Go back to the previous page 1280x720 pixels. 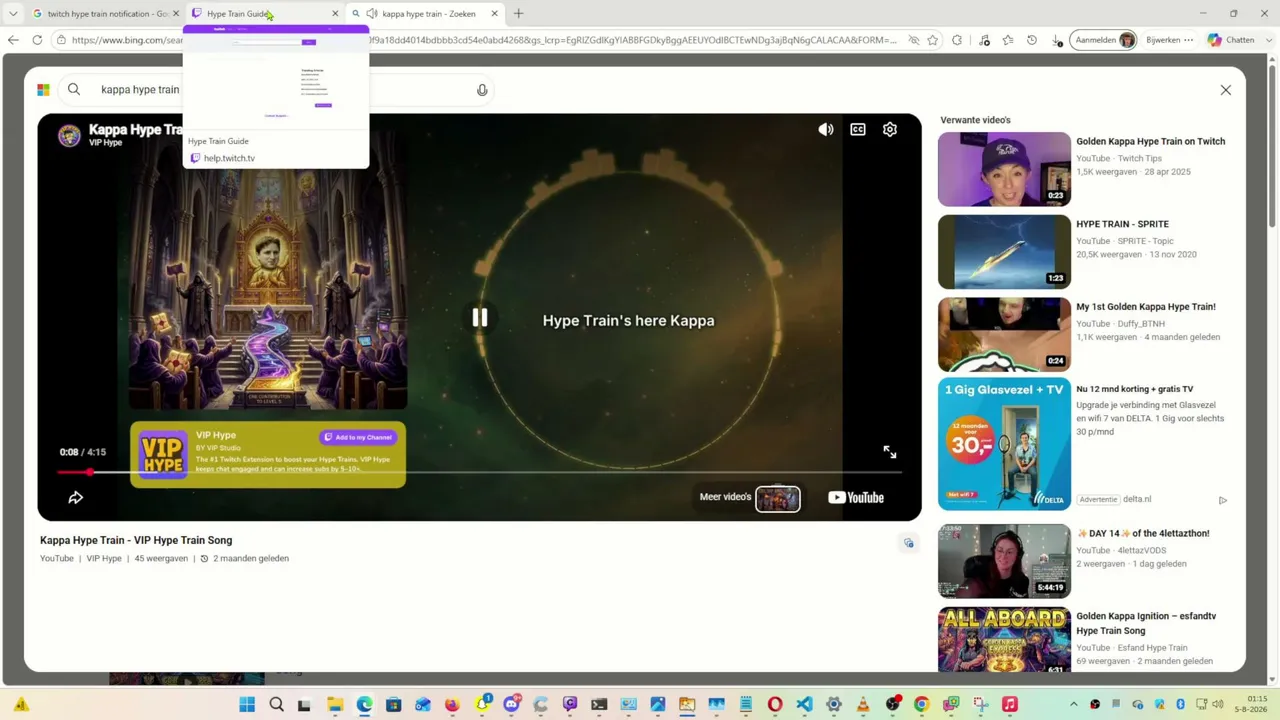(x=13, y=40)
